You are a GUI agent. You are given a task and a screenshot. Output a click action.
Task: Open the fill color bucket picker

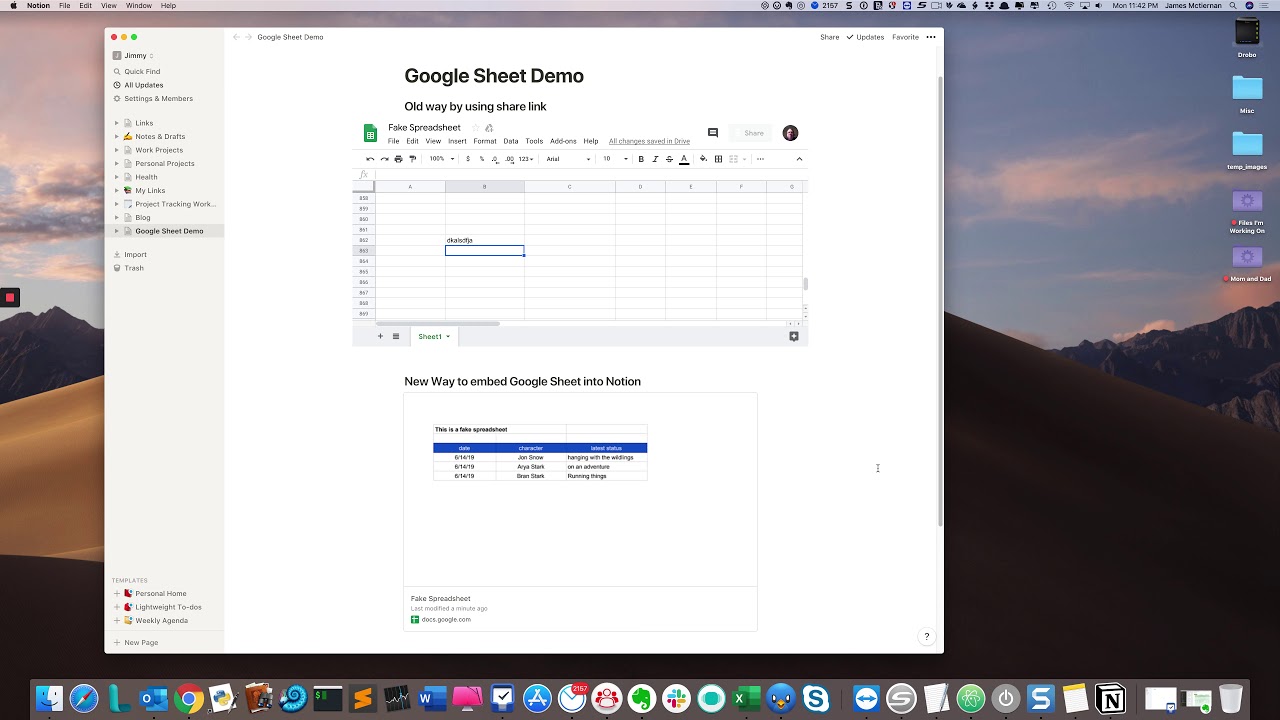(x=703, y=159)
